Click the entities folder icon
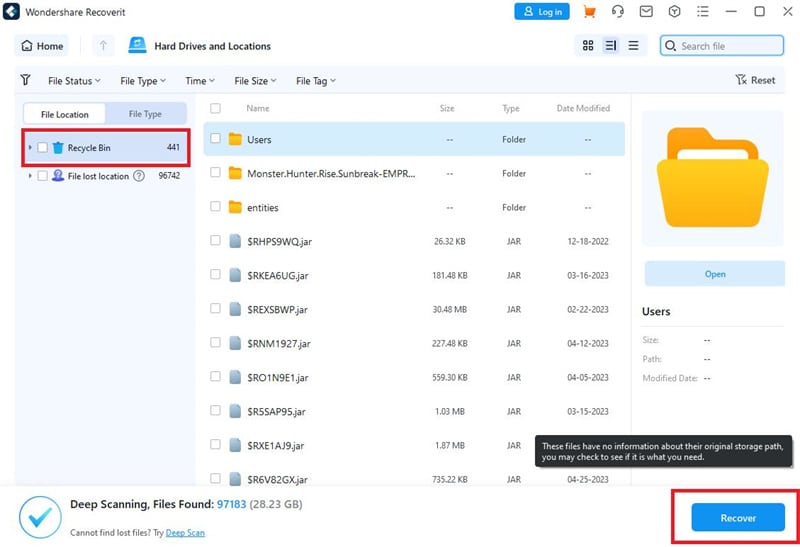Screen dimensions: 800x547 pos(235,207)
